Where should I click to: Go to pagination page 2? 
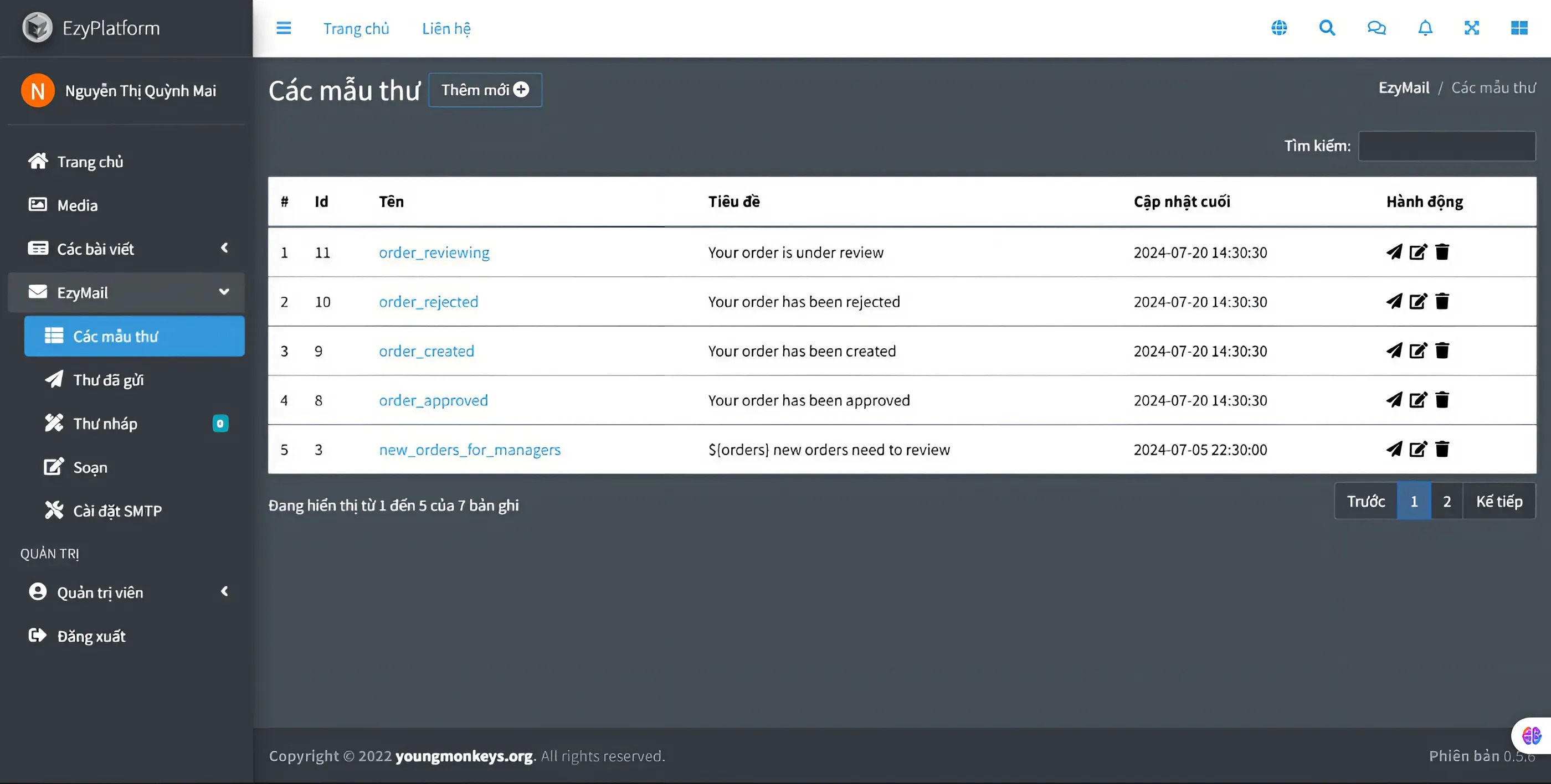coord(1446,501)
